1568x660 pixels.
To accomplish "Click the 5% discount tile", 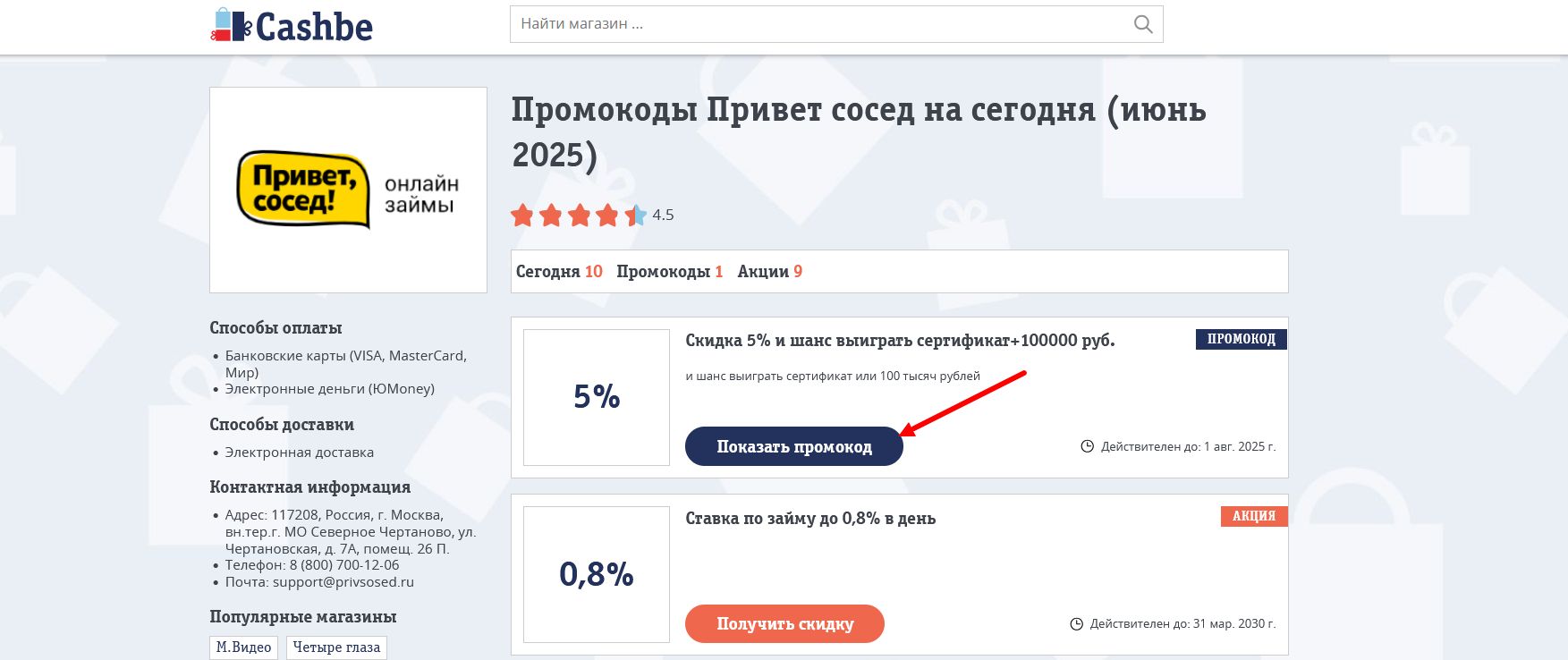I will 597,397.
